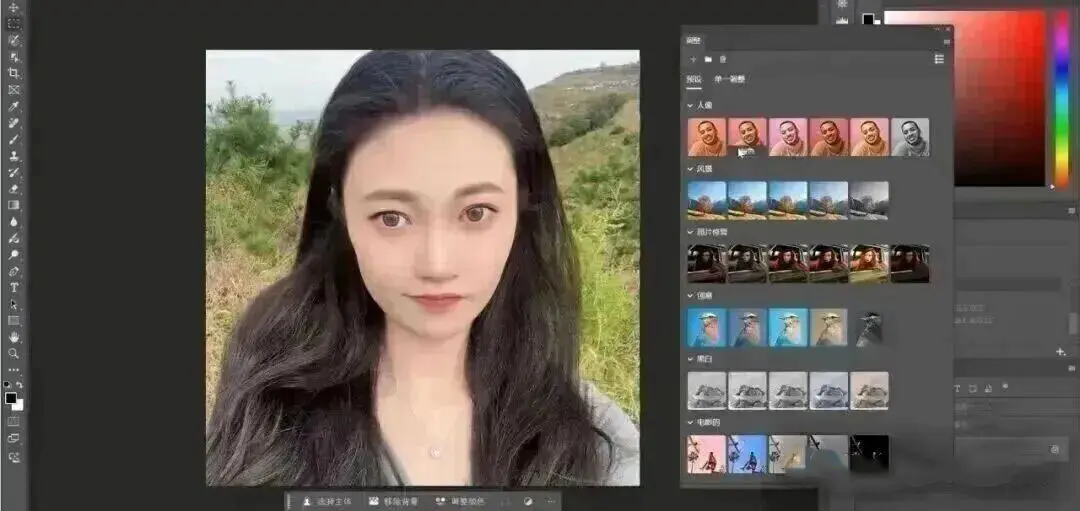Image resolution: width=1080 pixels, height=511 pixels.
Task: Toggle list view icon in Adjustments panel
Action: coord(939,60)
